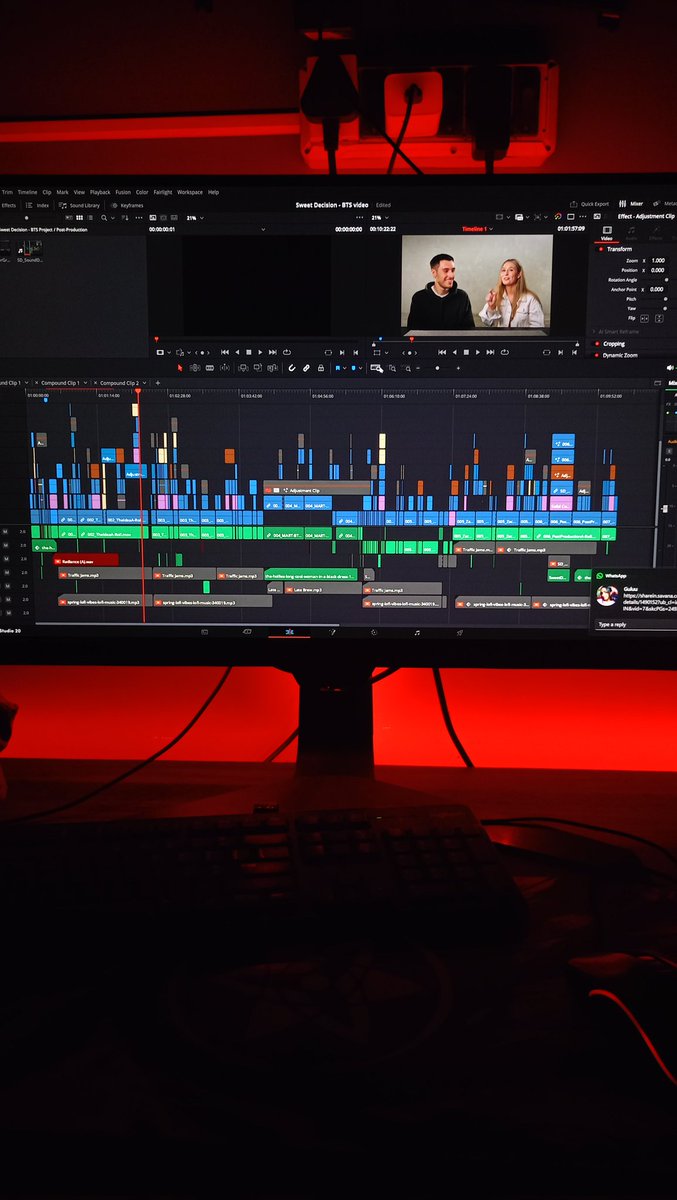Toggle loop in the timeline viewer
This screenshot has width=677, height=1200.
point(504,352)
